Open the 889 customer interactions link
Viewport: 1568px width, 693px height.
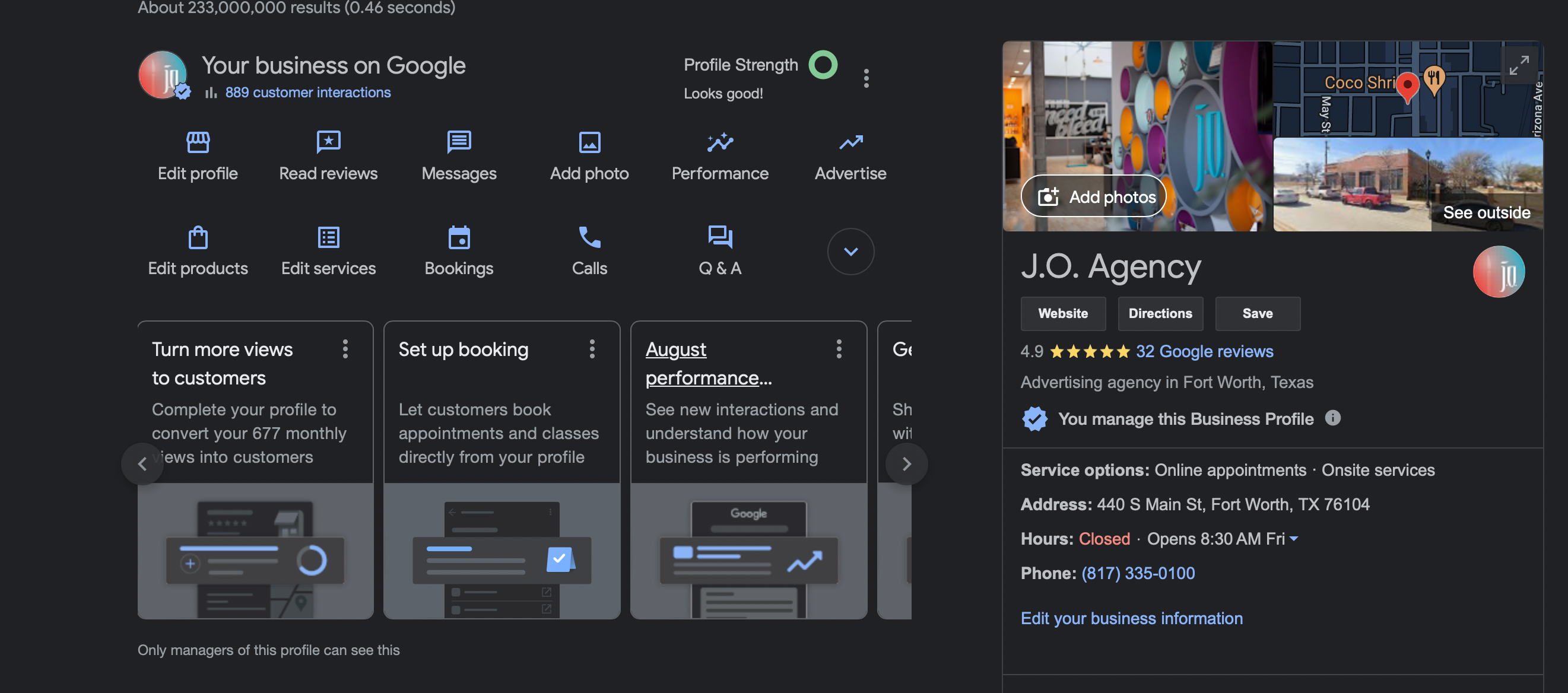[308, 93]
